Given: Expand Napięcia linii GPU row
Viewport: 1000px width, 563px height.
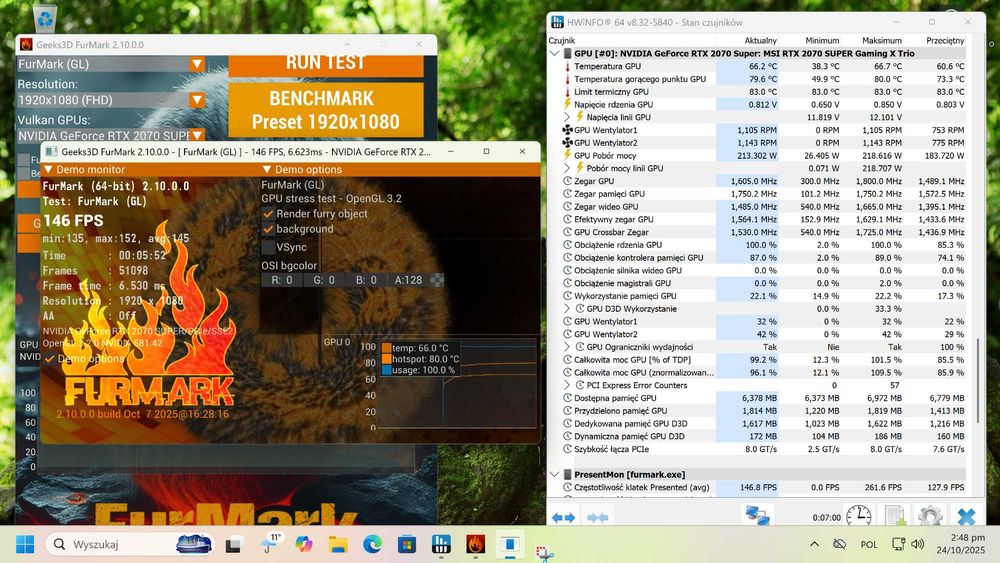Looking at the screenshot, I should tap(566, 117).
